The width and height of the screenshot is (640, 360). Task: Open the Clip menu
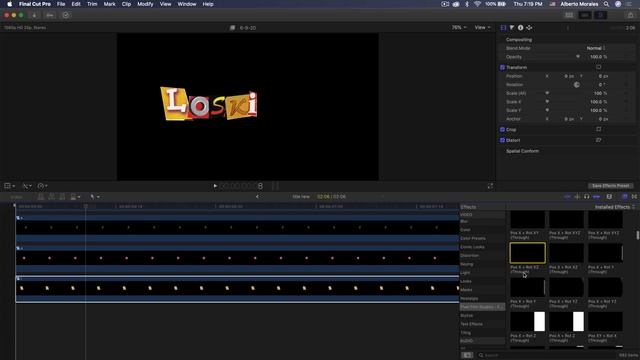click(x=126, y=4)
